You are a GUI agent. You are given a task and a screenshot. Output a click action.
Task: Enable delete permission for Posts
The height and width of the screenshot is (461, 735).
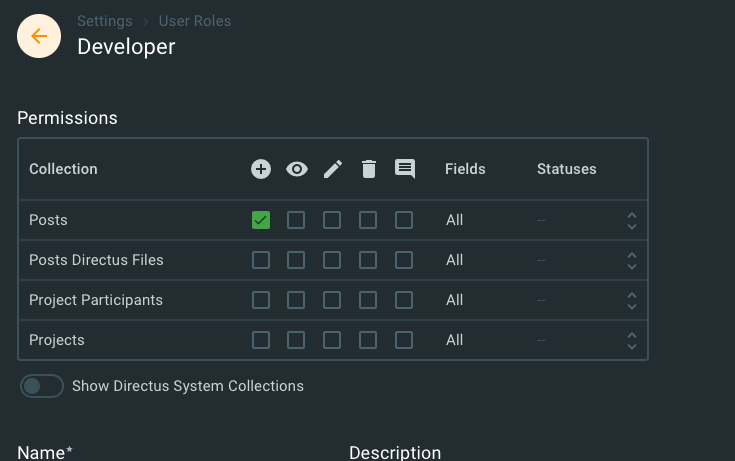point(368,220)
